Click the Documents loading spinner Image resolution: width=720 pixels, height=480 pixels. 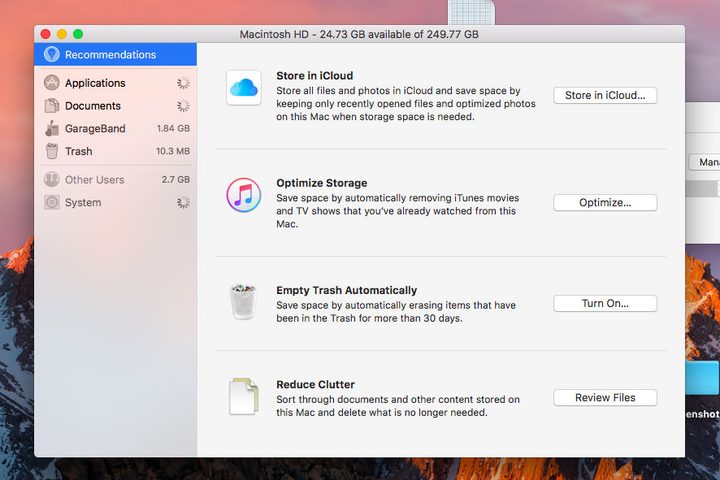(x=183, y=106)
